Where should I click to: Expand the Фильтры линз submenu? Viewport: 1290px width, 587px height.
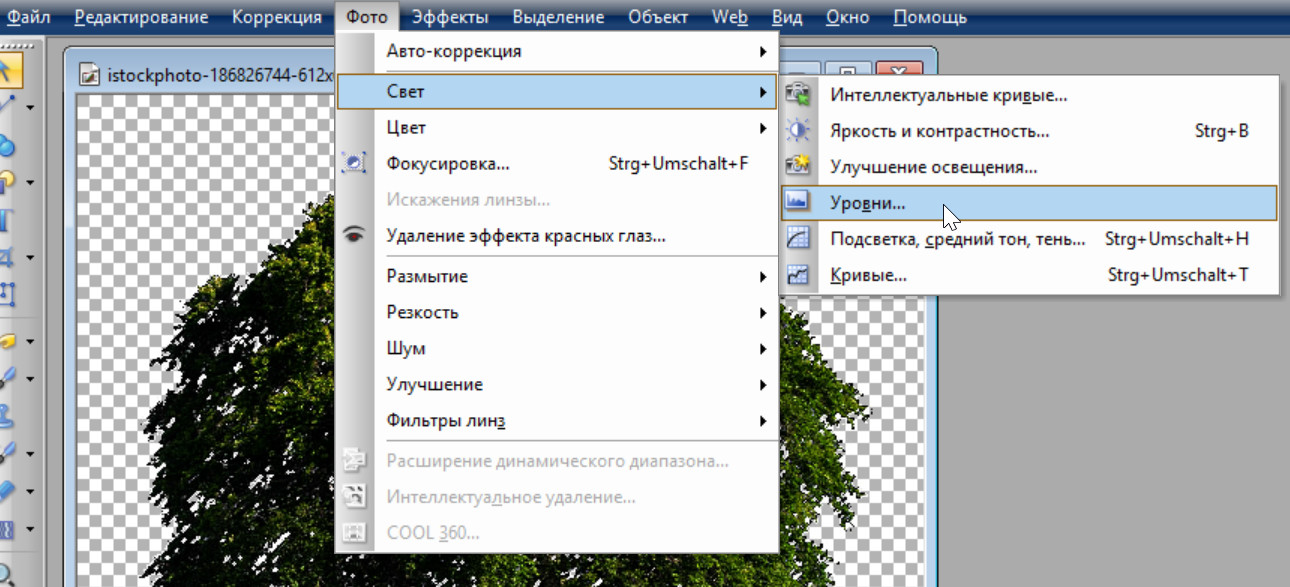click(557, 421)
